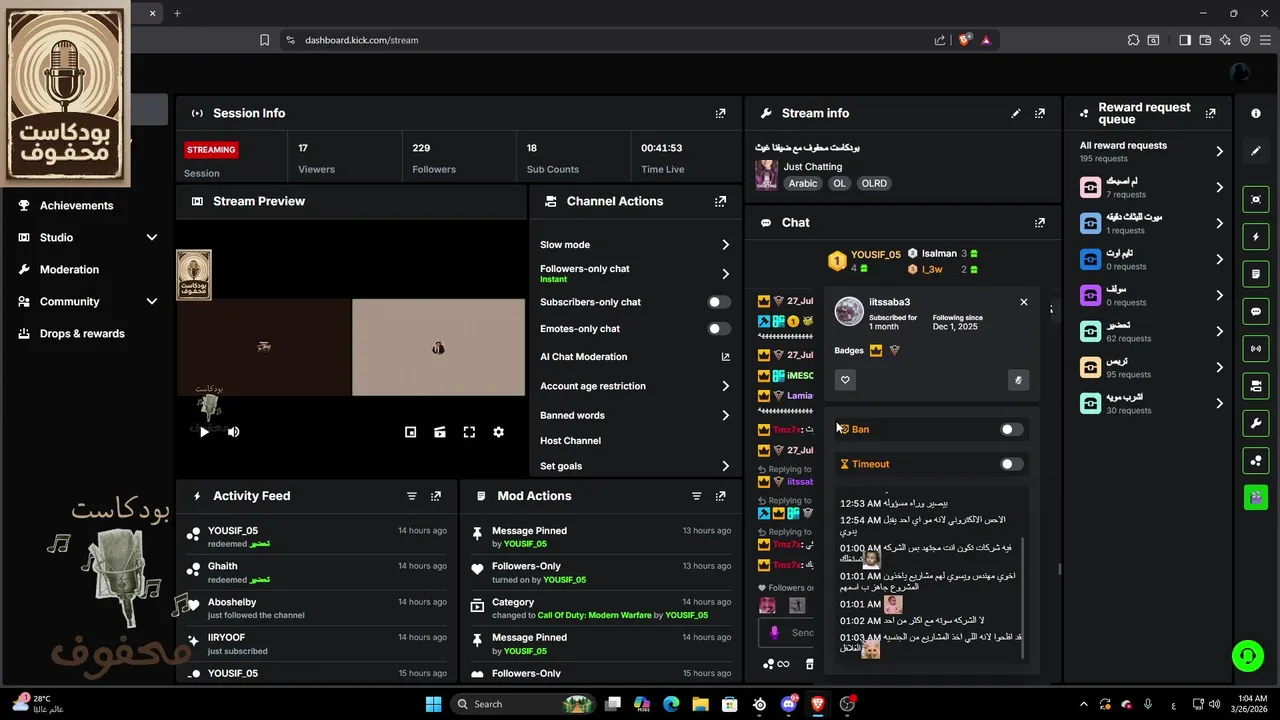Open stream preview settings gear
1280x720 pixels.
[499, 432]
